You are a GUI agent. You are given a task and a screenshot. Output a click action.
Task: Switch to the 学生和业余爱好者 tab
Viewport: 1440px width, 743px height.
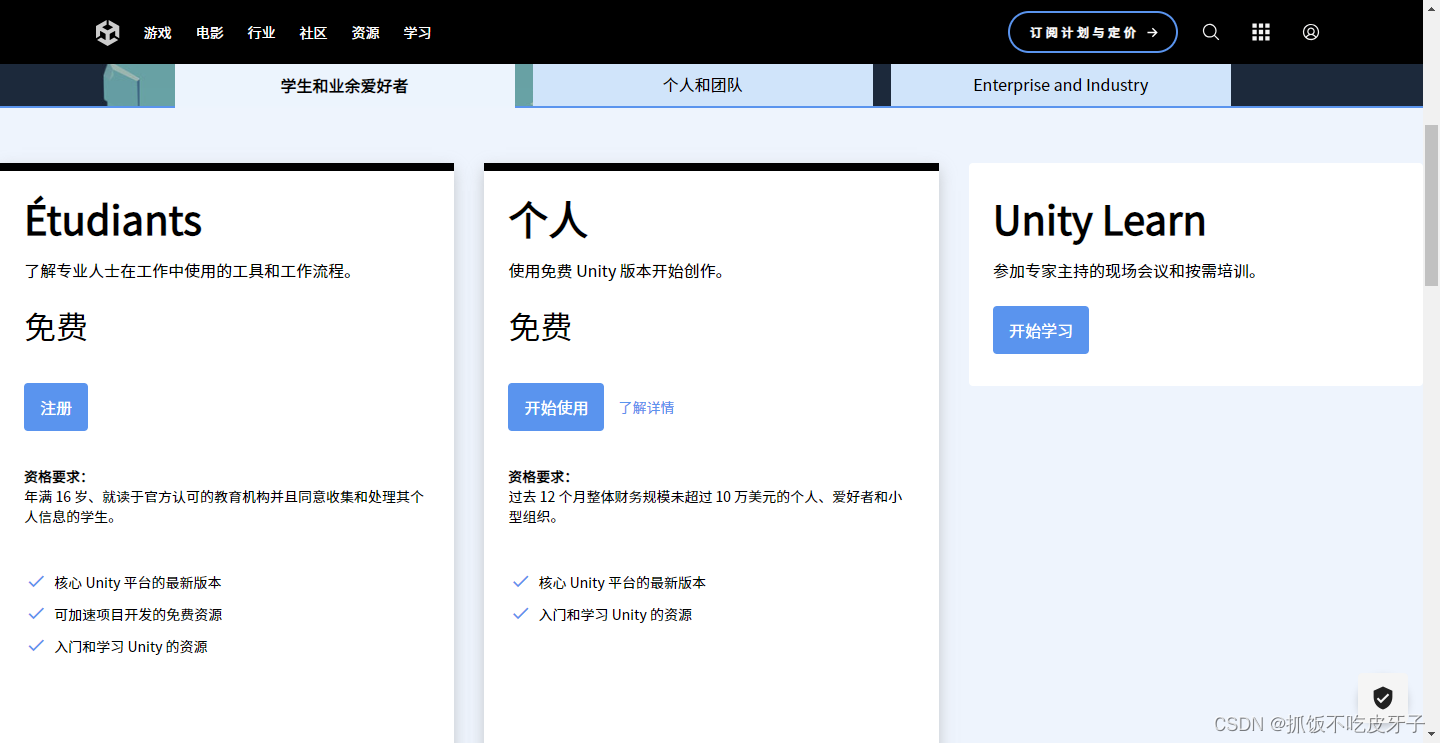tap(345, 86)
